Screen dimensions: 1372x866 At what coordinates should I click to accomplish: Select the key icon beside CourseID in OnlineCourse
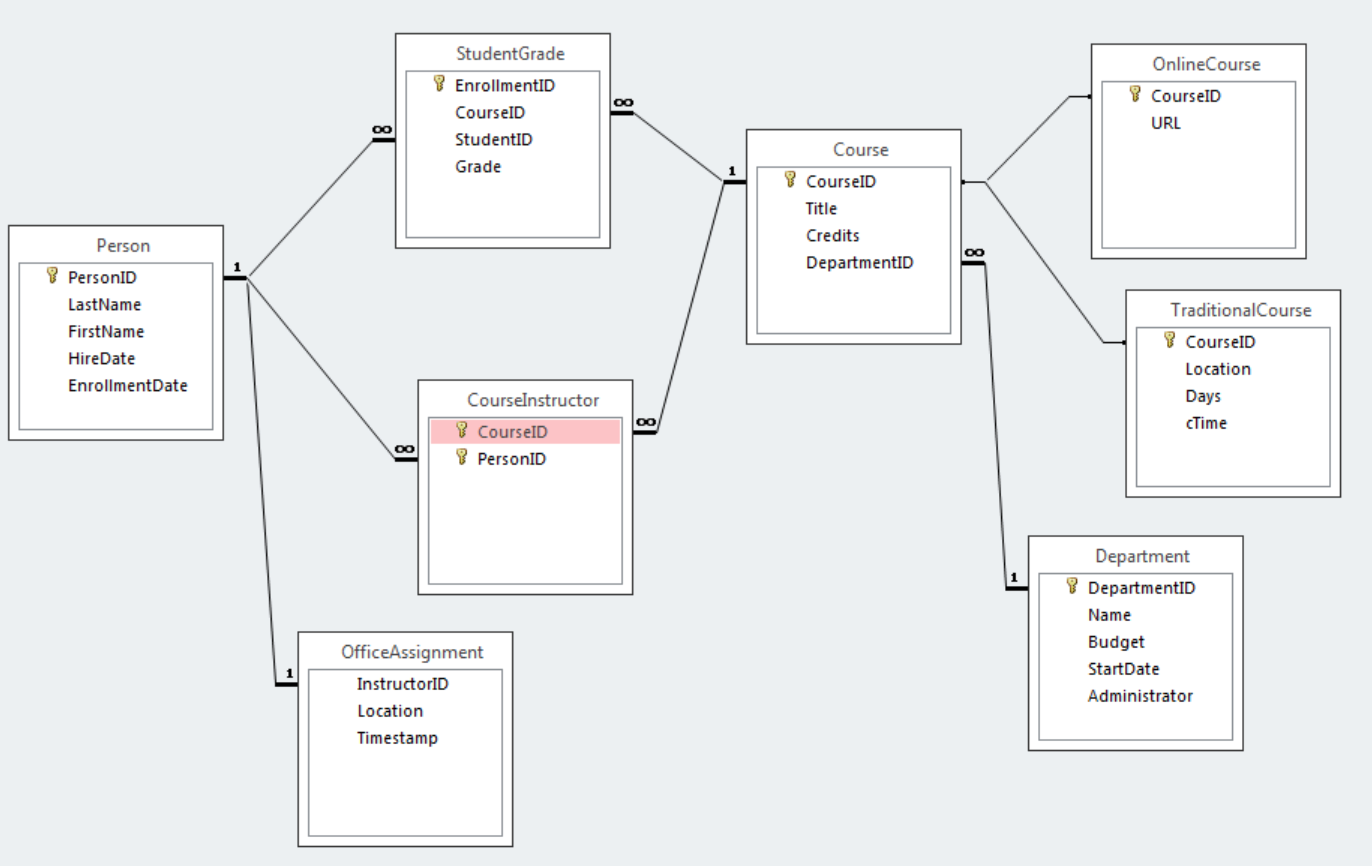point(1133,95)
